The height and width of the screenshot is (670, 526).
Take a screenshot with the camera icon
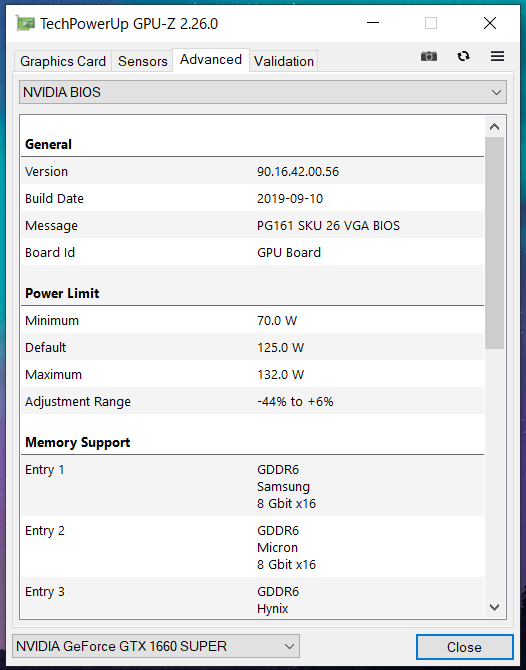pos(429,56)
